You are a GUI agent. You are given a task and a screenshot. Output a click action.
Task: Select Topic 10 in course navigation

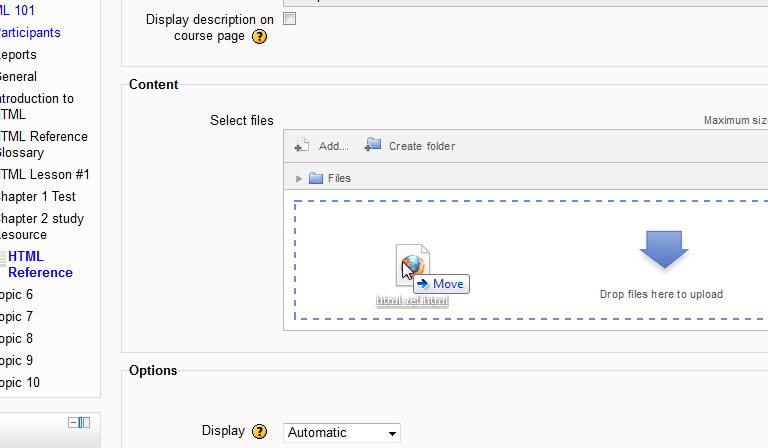click(x=20, y=382)
